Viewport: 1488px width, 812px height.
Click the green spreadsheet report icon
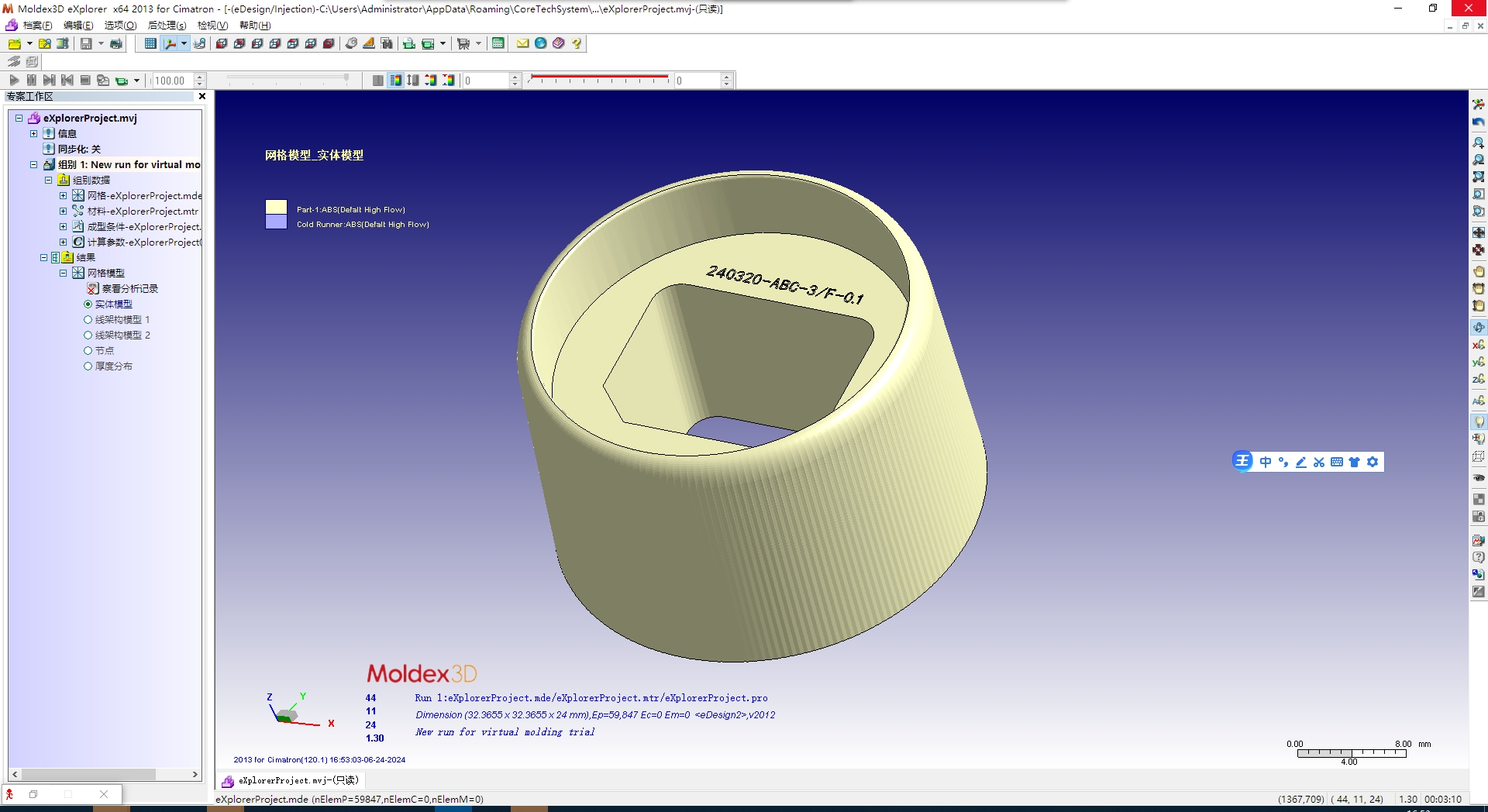498,44
